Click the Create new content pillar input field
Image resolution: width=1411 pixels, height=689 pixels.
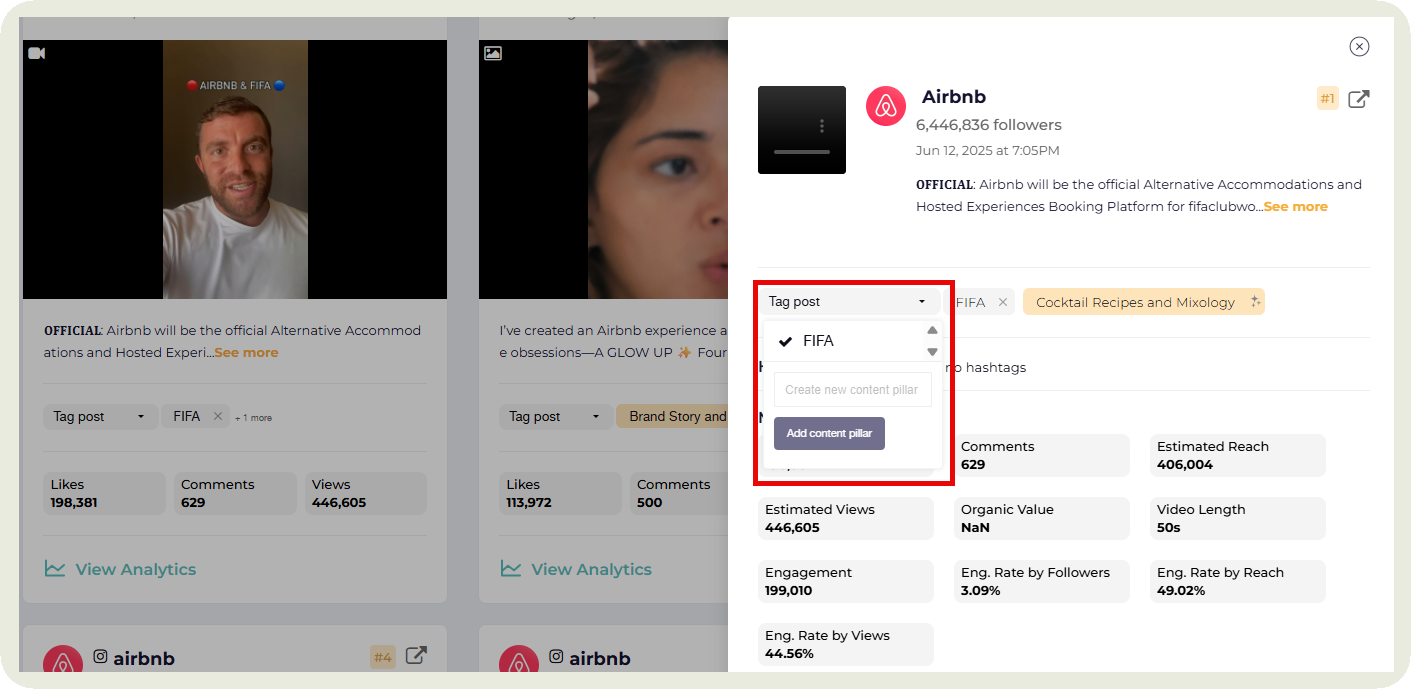pyautogui.click(x=852, y=389)
